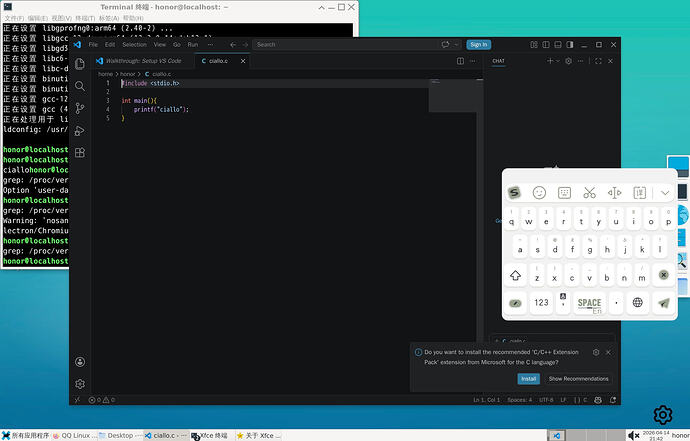
Task: Open the notifications bell in the status bar
Action: [613, 400]
